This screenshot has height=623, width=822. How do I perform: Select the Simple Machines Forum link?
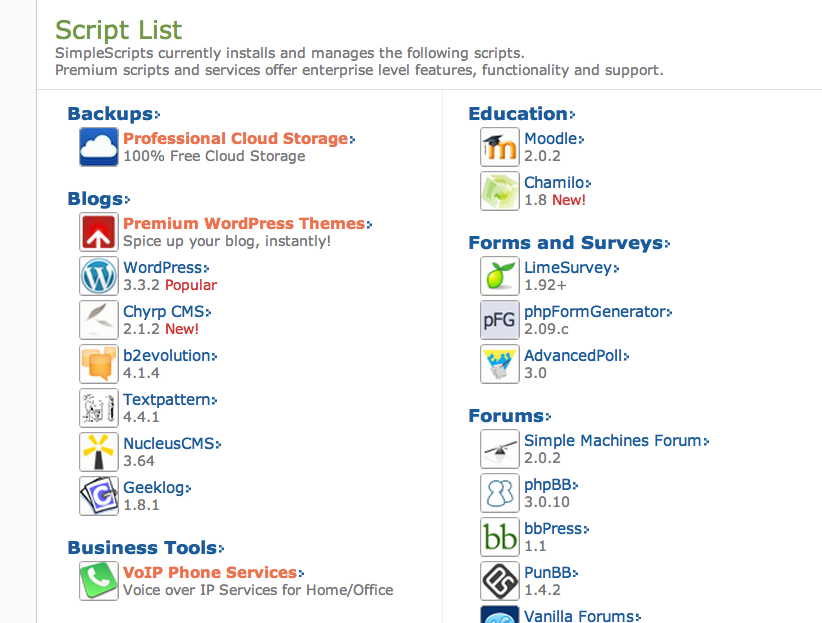coord(616,441)
